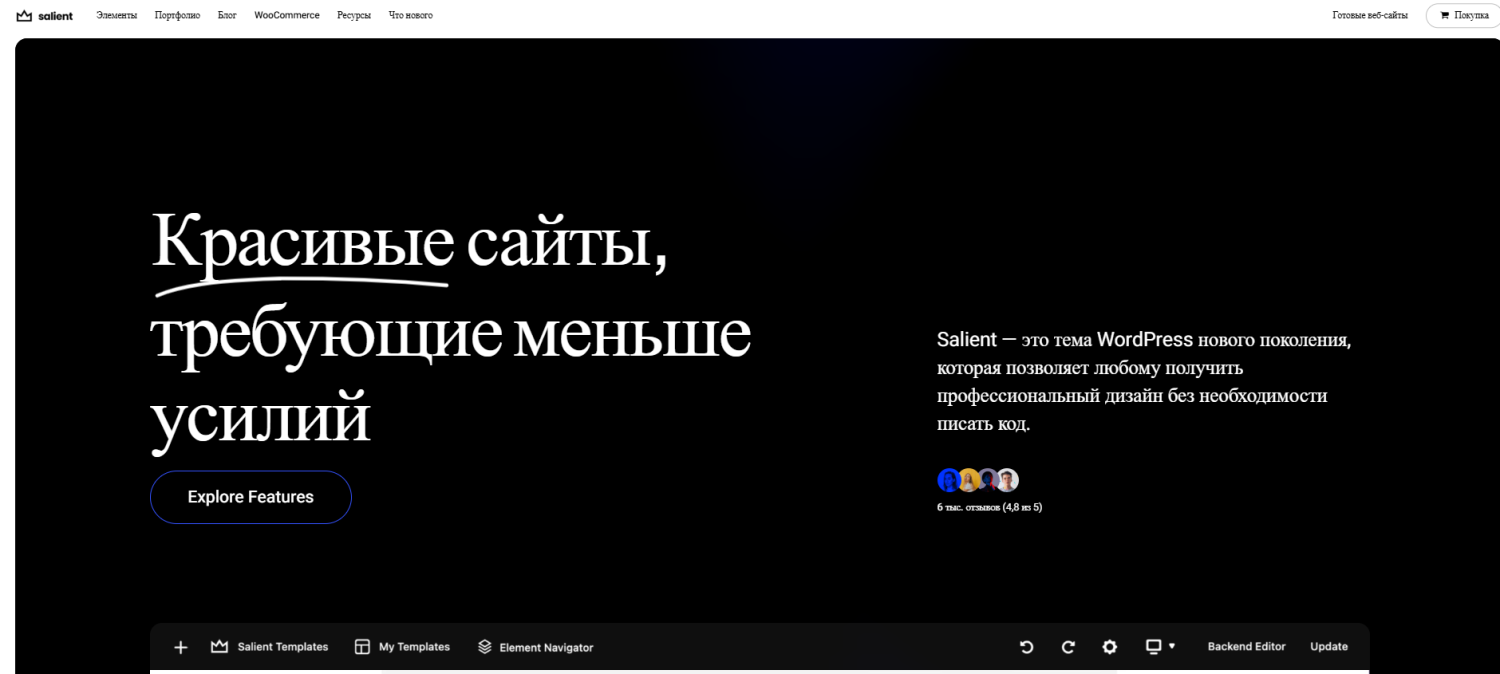Click the reviewer avatars group

point(978,480)
